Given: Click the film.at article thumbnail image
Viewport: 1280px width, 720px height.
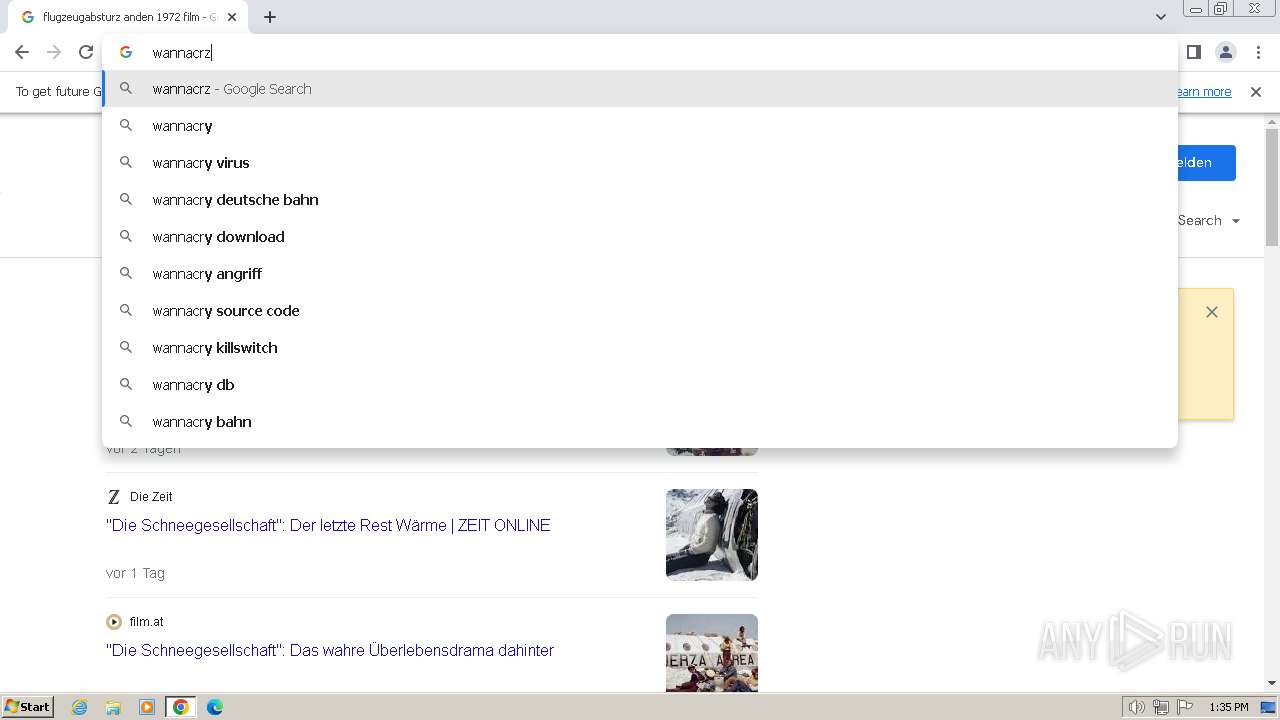Looking at the screenshot, I should coord(712,652).
